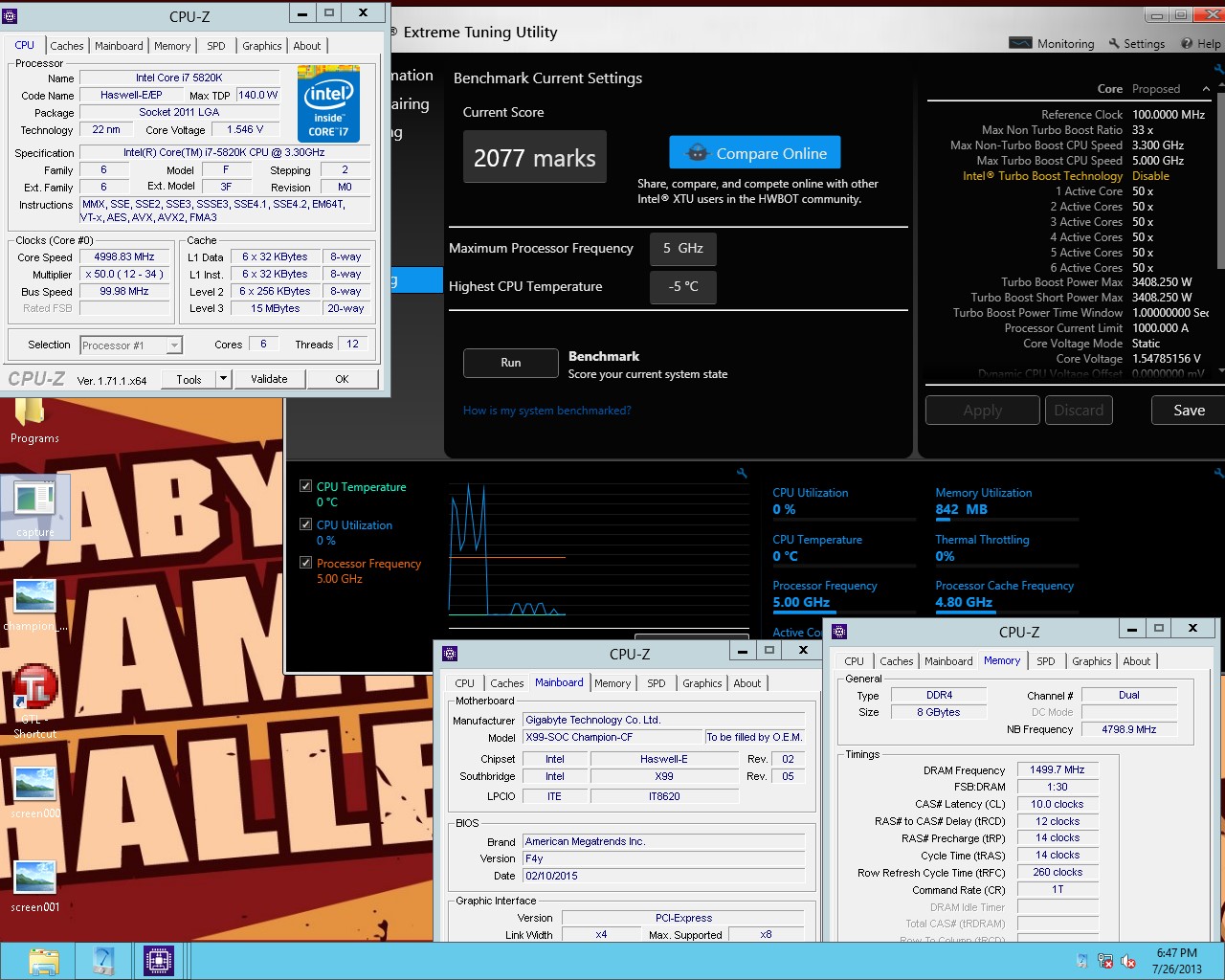Click Turbo Boost Technology Disable value
Screen dimensions: 1225x980
click(1150, 176)
